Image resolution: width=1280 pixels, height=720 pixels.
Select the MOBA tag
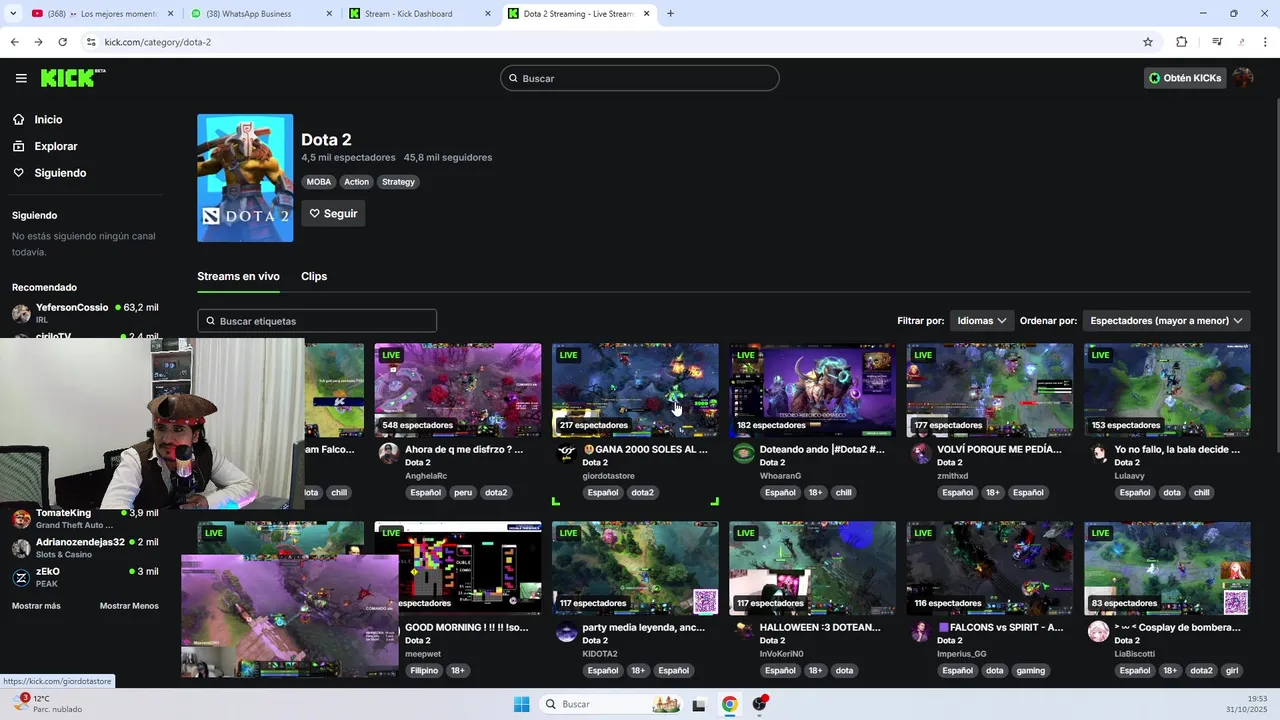point(319,182)
